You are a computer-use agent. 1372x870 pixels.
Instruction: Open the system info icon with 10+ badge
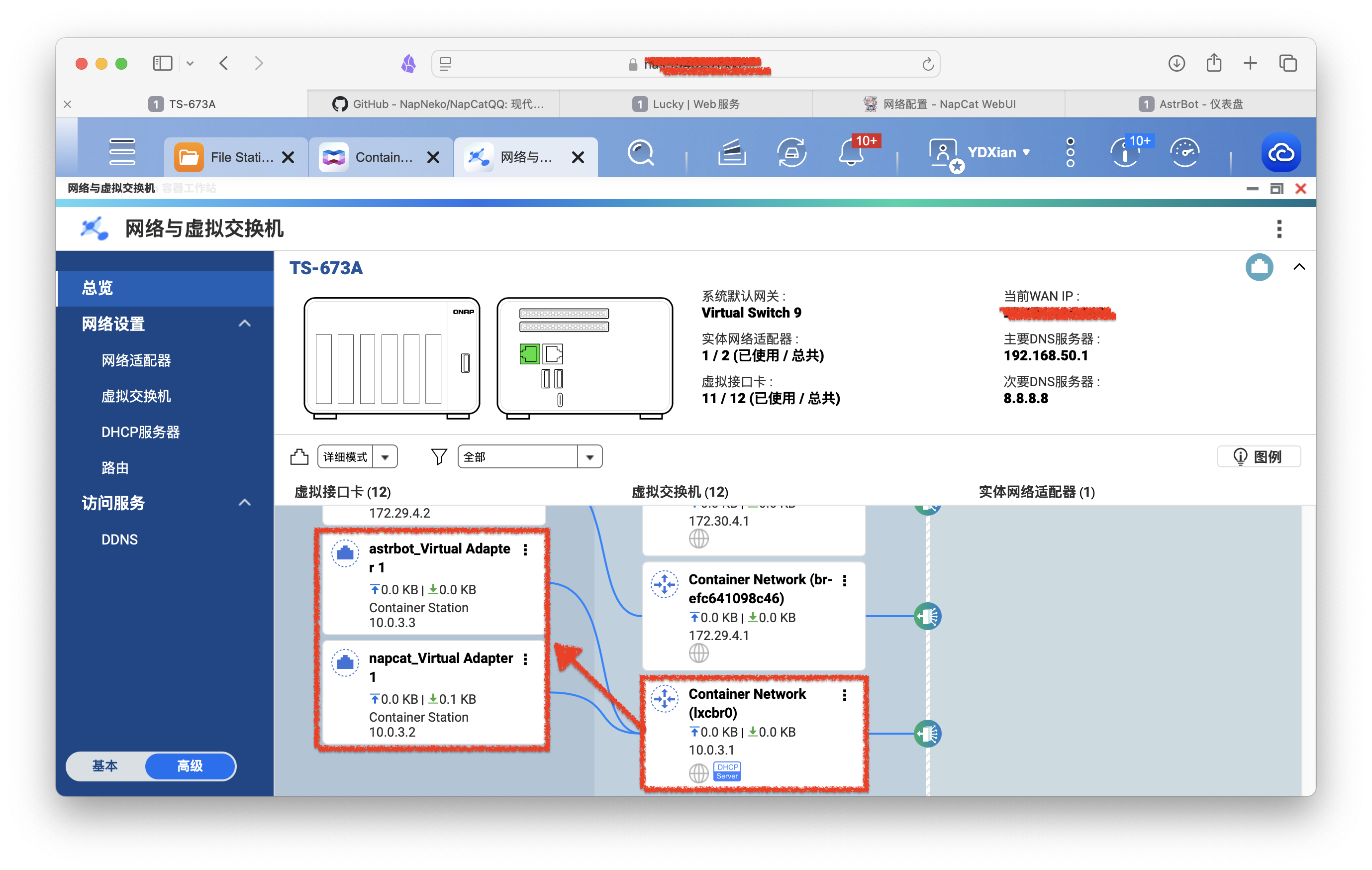point(1125,153)
